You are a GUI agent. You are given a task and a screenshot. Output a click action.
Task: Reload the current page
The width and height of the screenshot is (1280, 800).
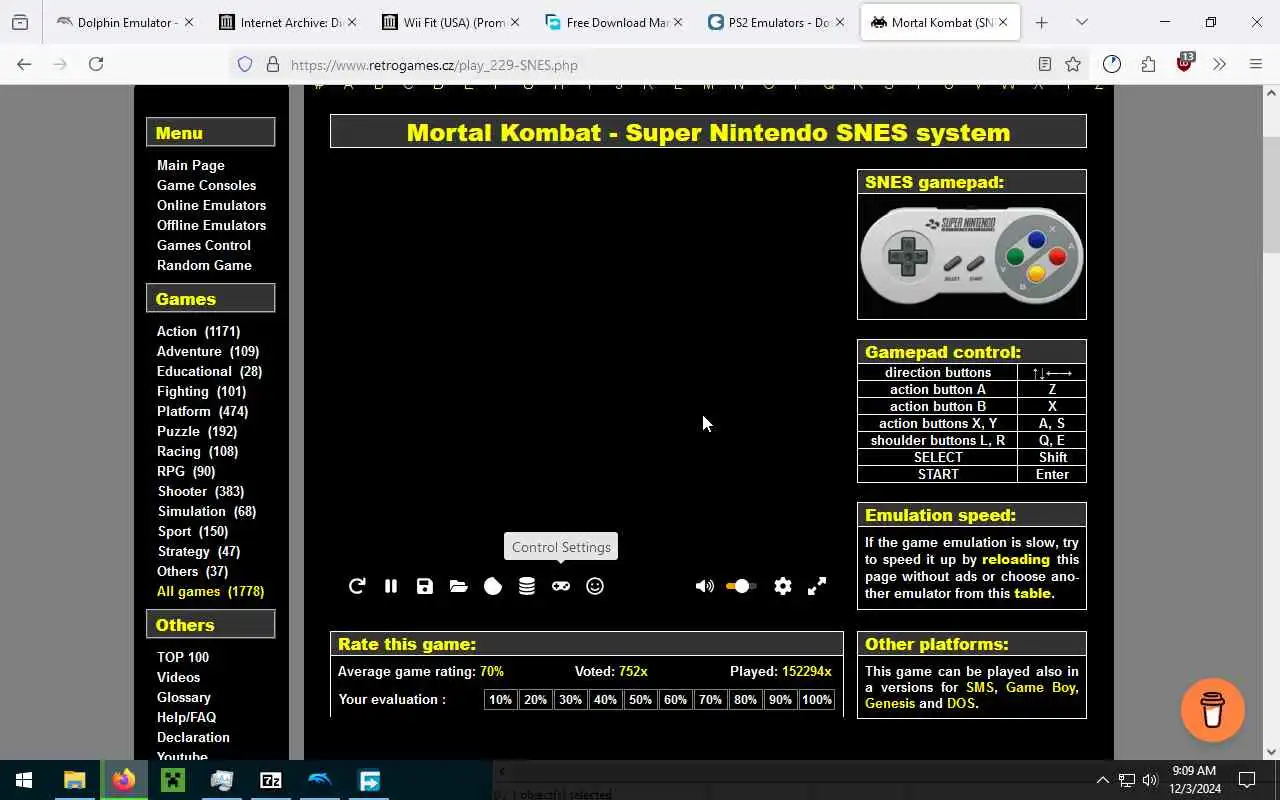point(96,64)
